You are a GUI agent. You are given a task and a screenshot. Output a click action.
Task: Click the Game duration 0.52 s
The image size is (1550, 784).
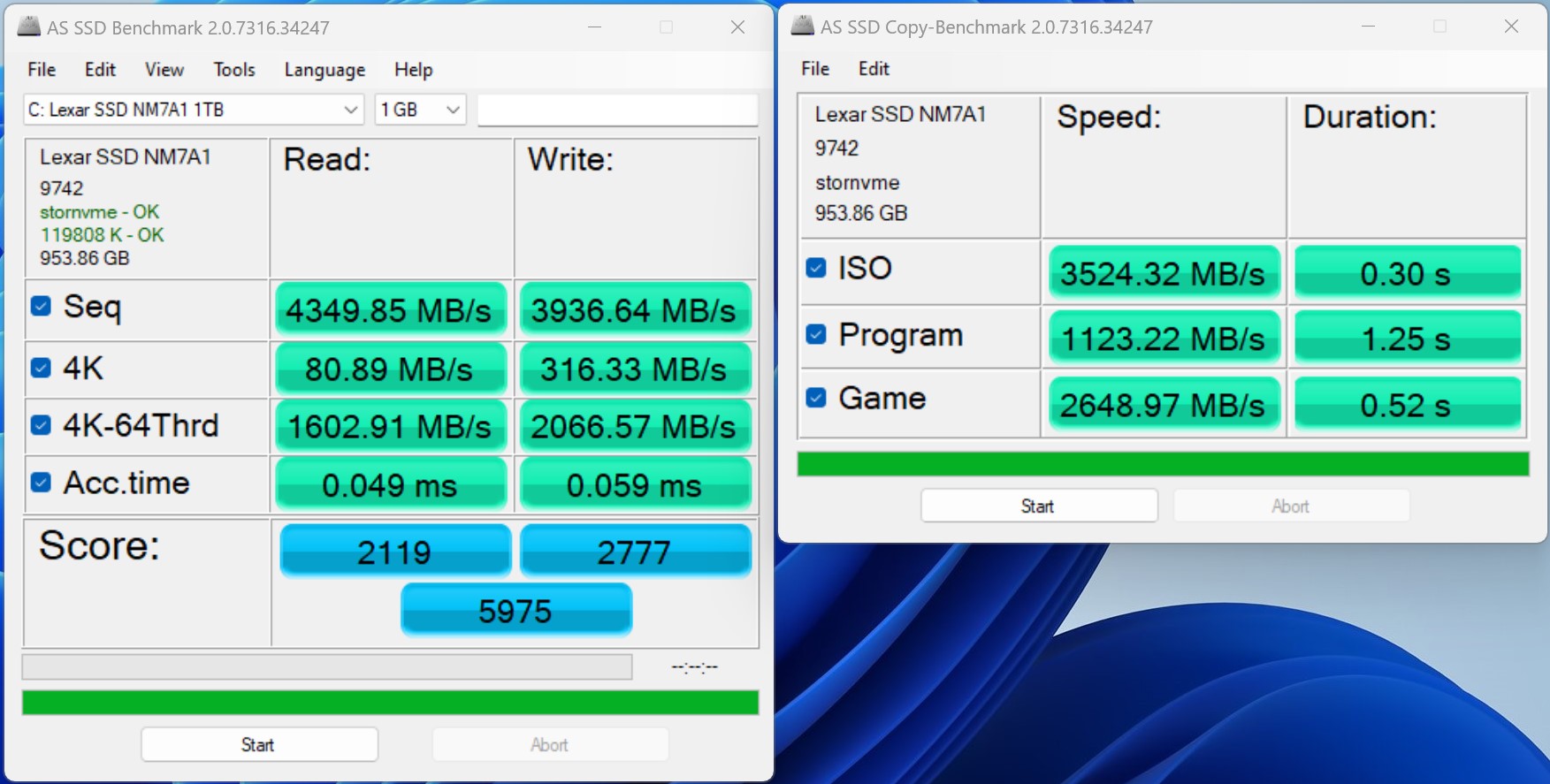pos(1407,404)
